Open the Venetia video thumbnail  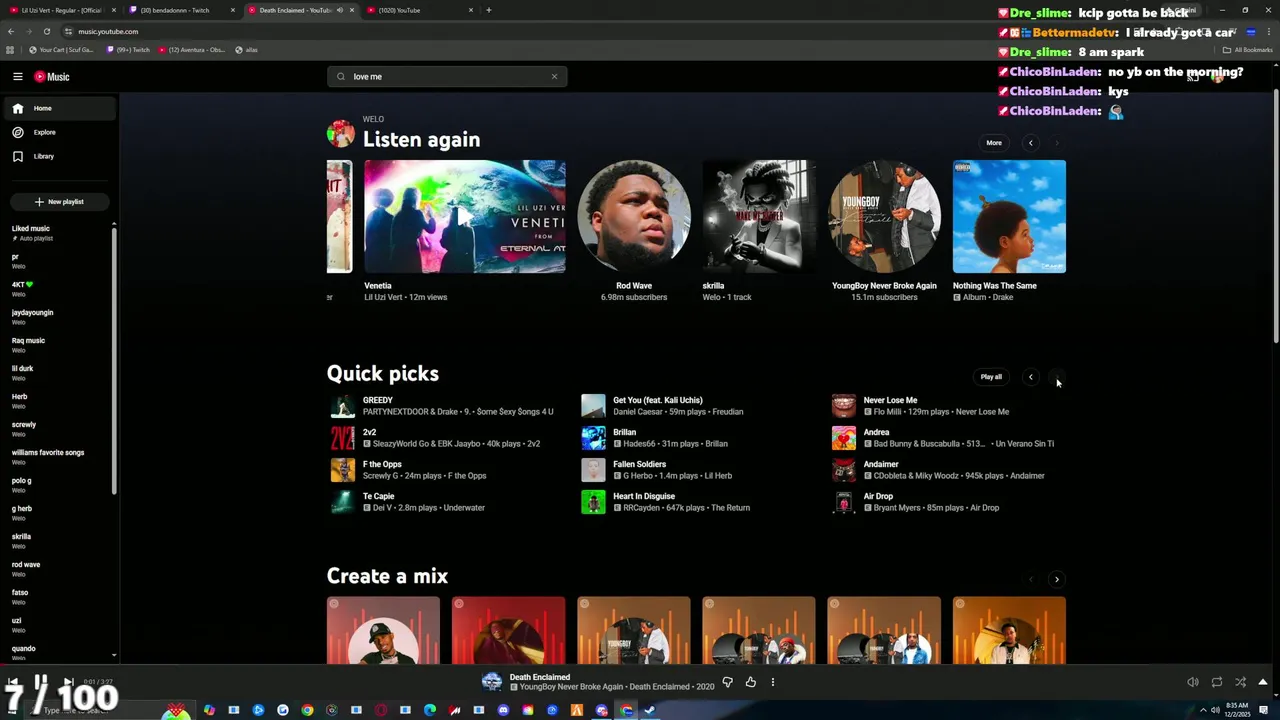point(465,216)
